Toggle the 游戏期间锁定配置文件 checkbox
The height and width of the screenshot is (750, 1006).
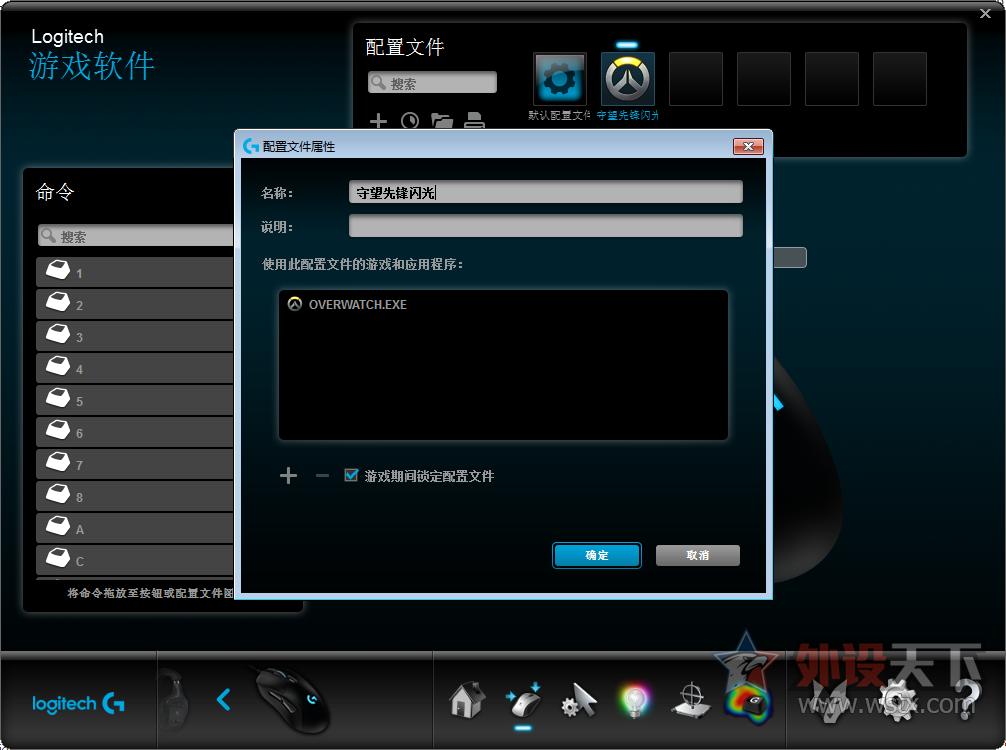pyautogui.click(x=351, y=475)
